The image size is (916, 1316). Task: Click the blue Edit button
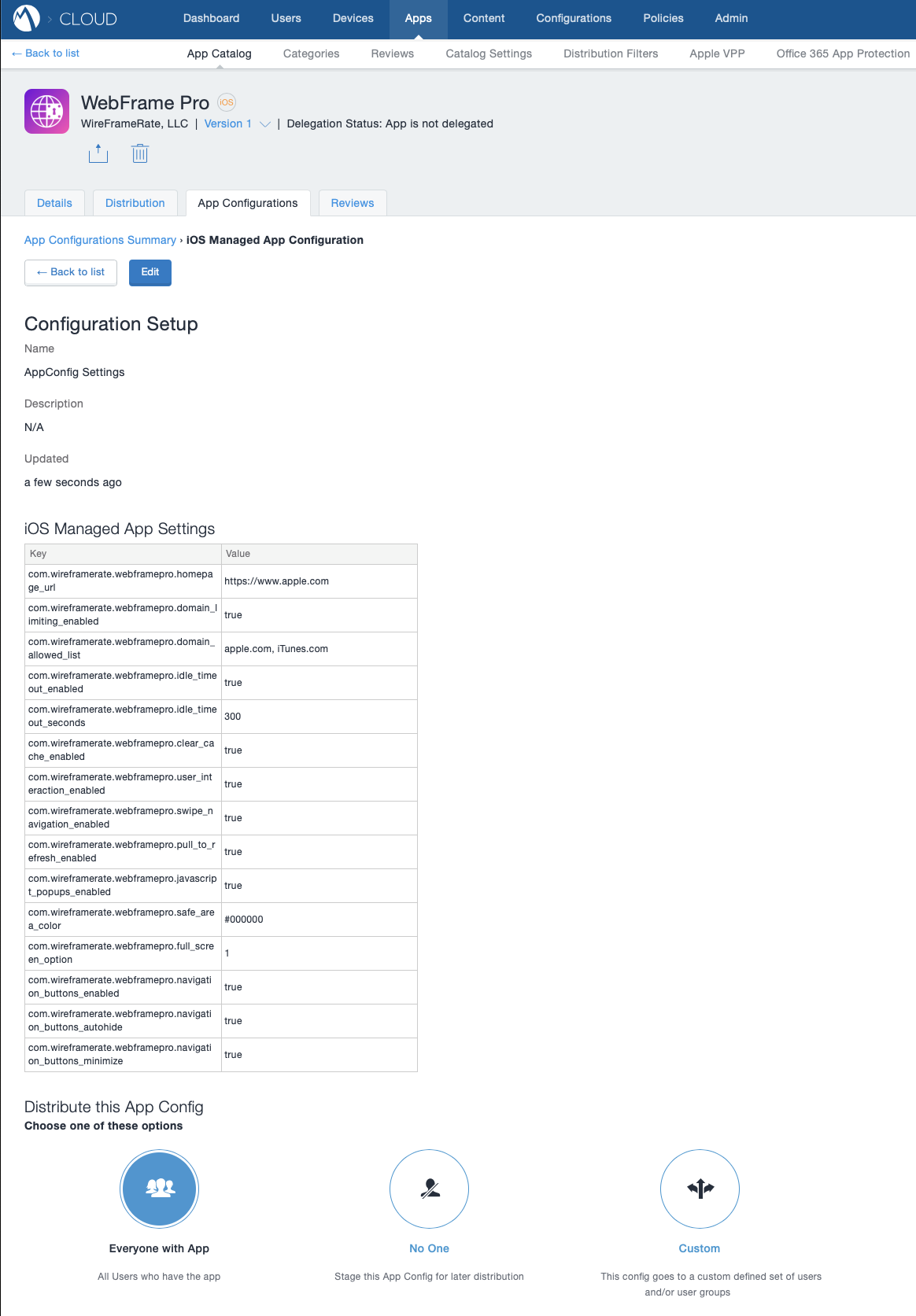click(x=150, y=272)
